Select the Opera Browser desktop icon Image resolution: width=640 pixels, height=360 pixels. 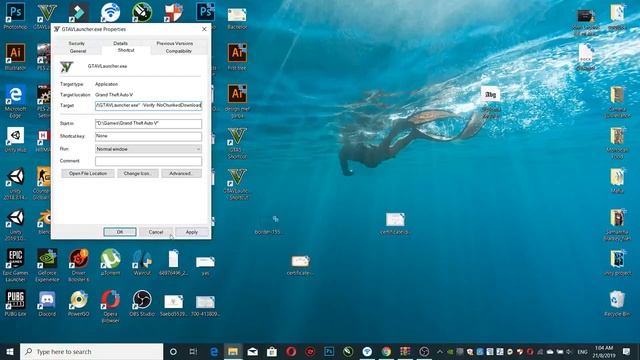110,306
